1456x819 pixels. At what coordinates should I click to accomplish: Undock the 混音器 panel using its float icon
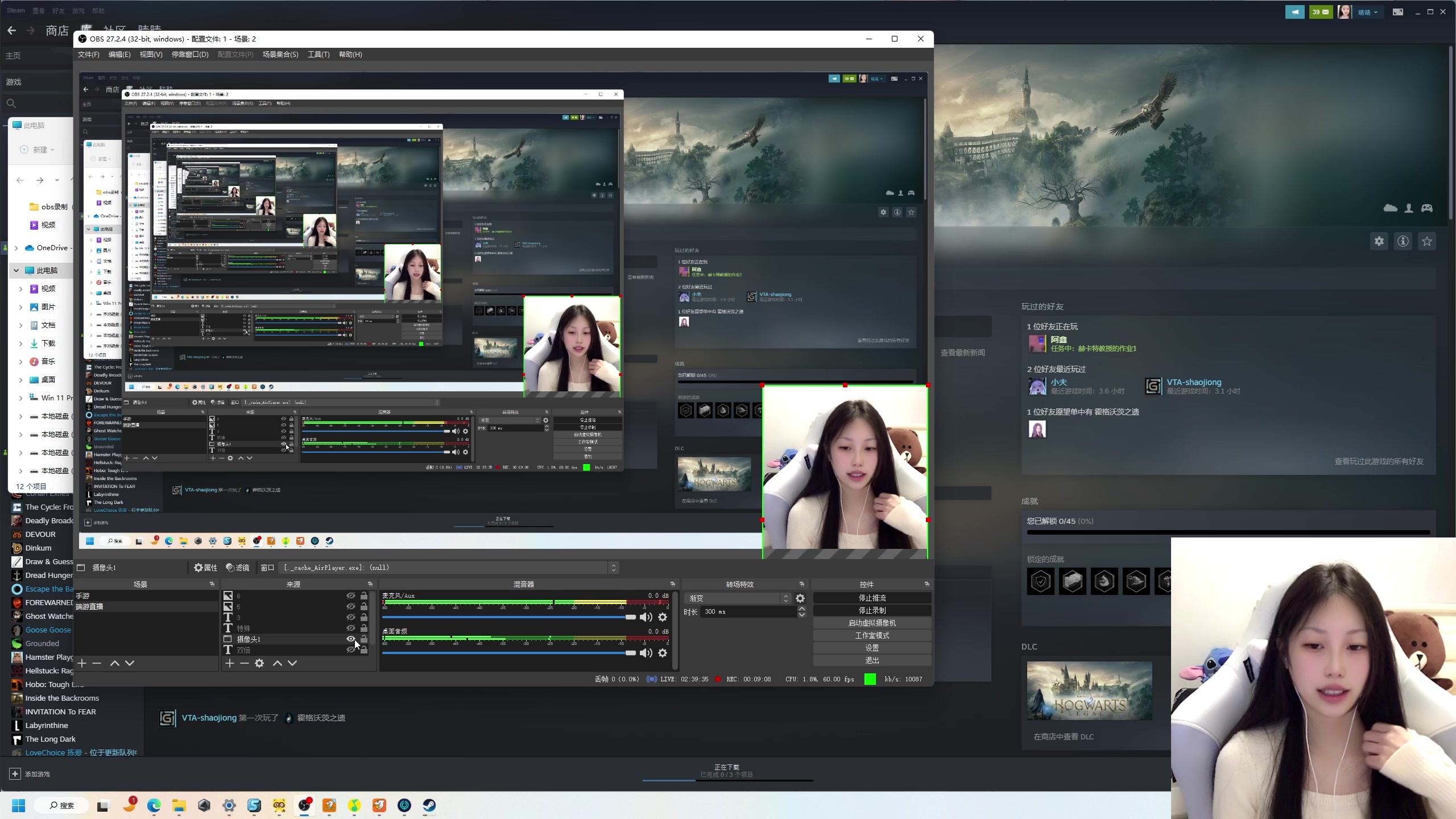(673, 584)
